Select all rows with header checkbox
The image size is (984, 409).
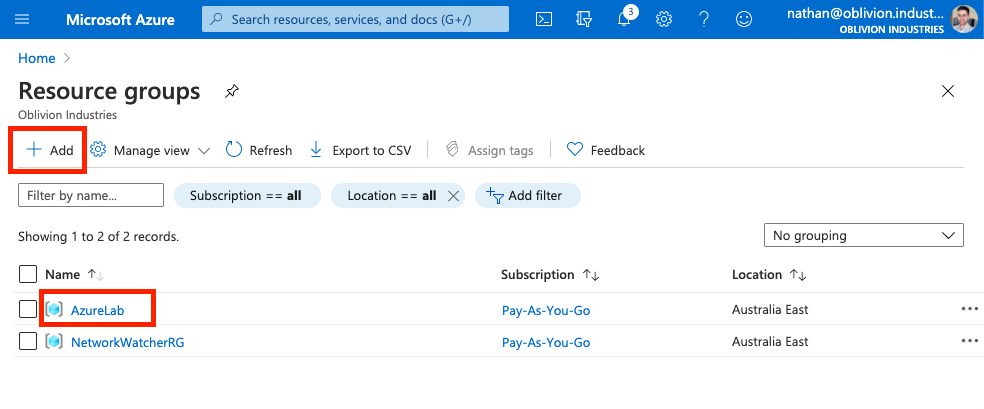pos(28,274)
